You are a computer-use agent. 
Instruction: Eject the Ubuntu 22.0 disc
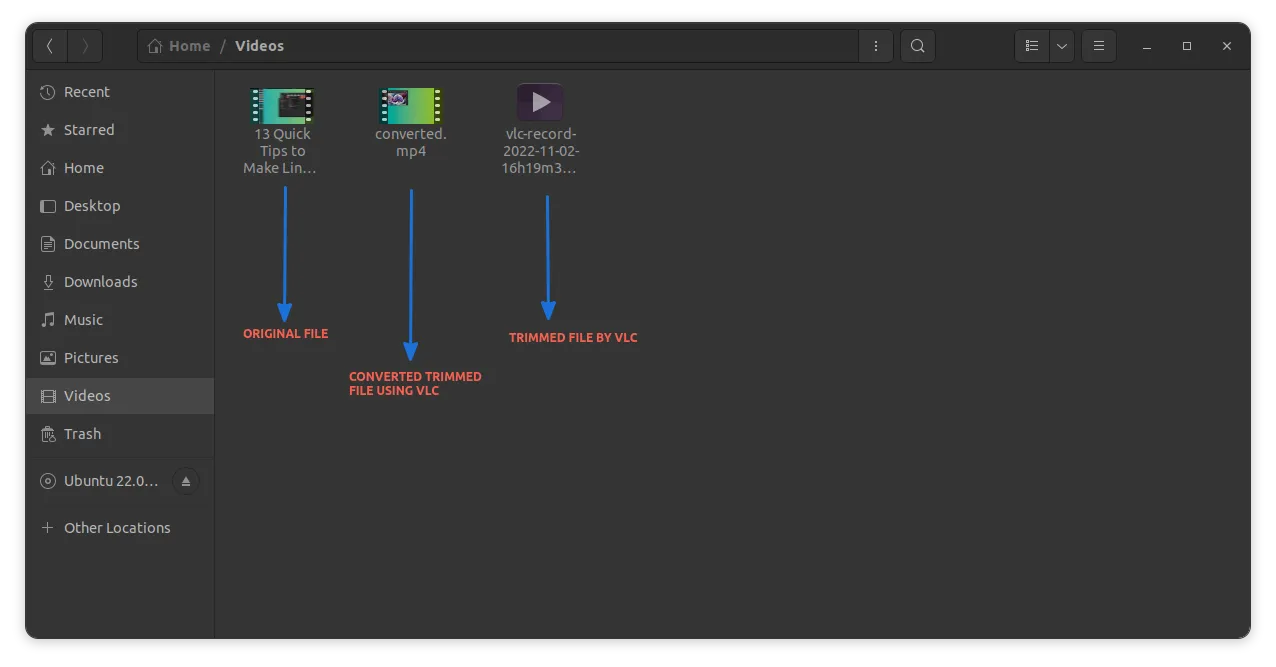click(x=185, y=481)
